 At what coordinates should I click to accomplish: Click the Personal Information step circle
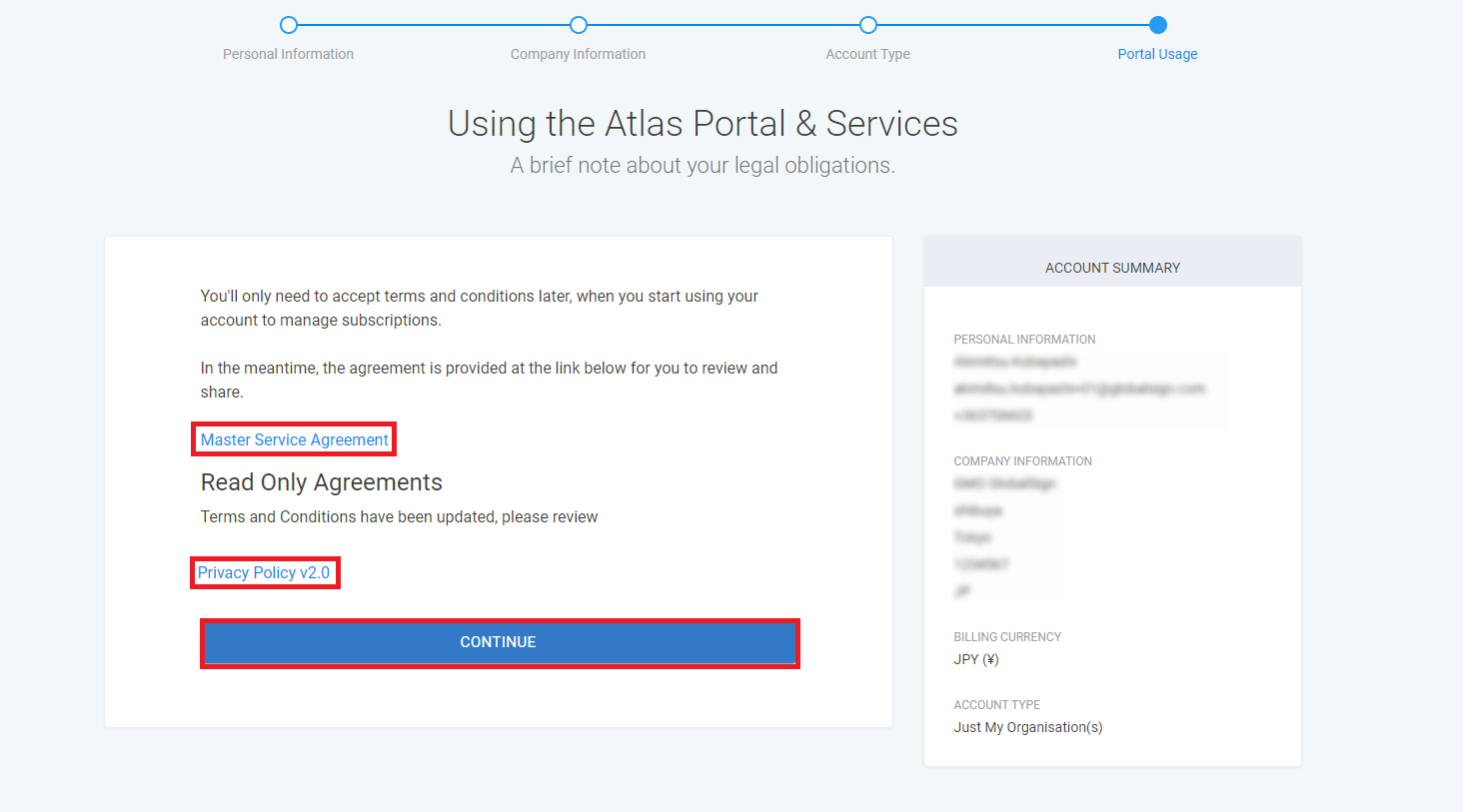[x=289, y=25]
